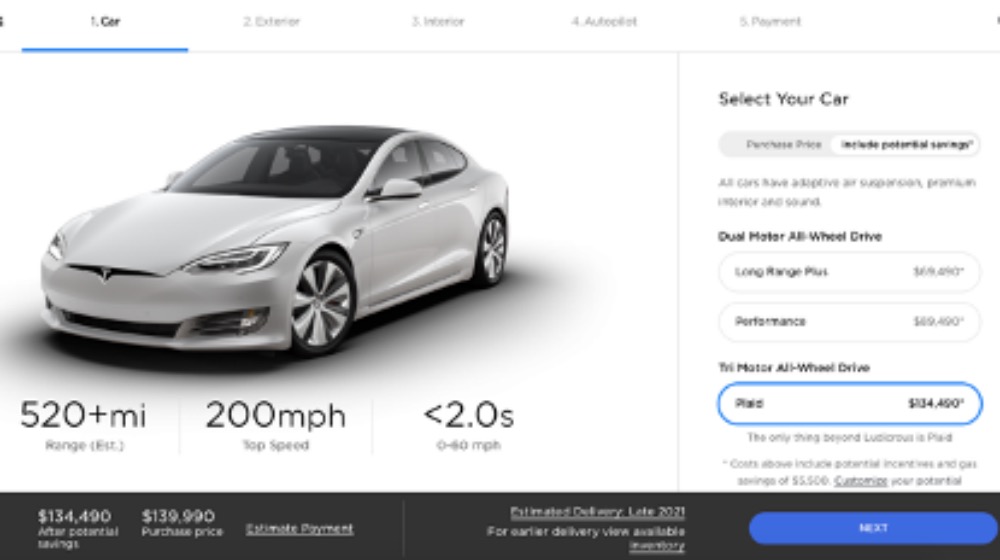Select Include potential savings view
This screenshot has height=560, width=1000.
coord(906,145)
